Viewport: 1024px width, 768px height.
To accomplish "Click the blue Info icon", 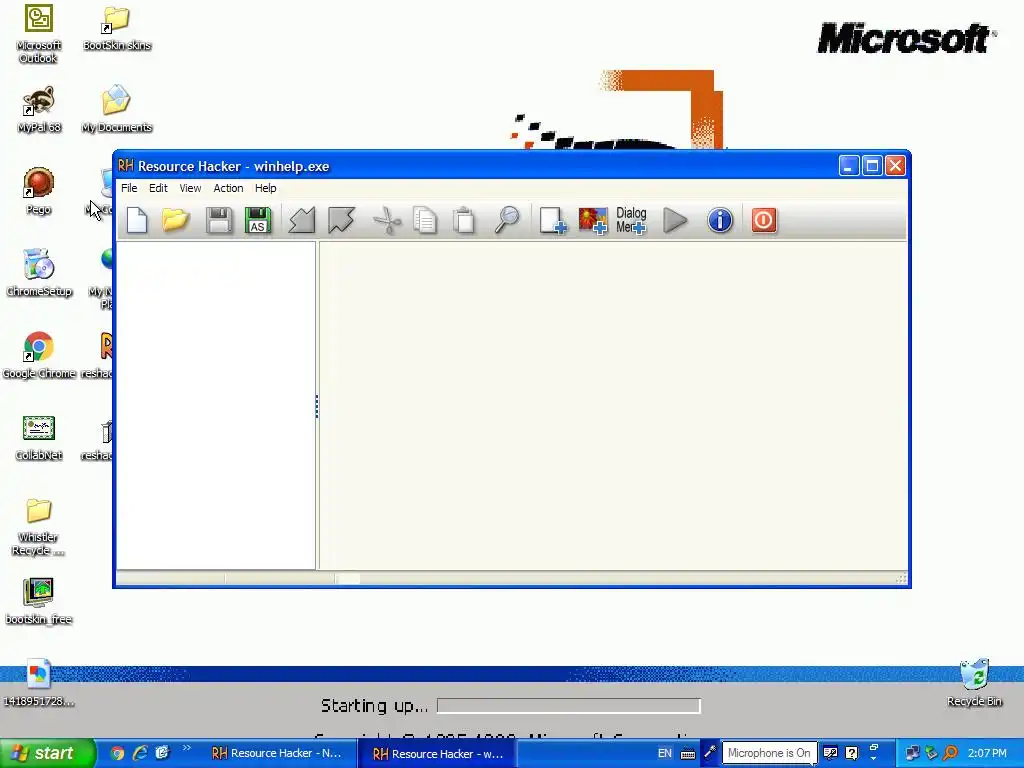I will [720, 220].
